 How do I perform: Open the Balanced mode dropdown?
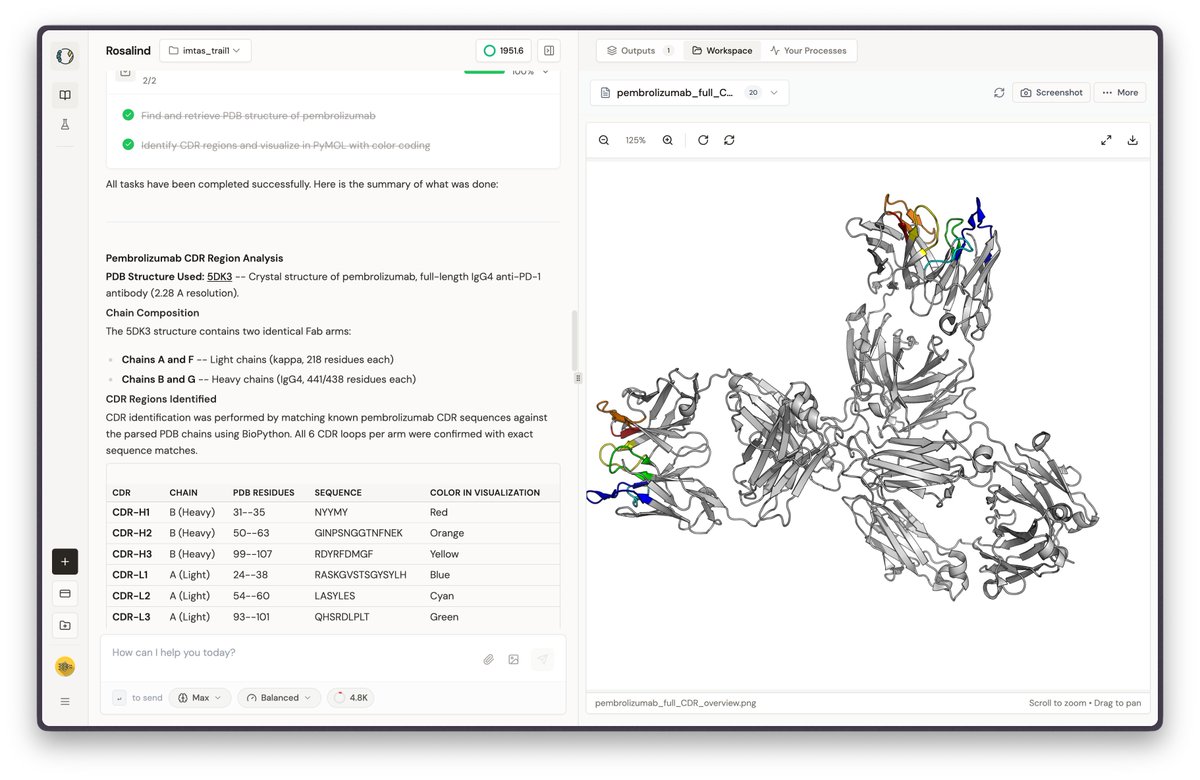[278, 698]
